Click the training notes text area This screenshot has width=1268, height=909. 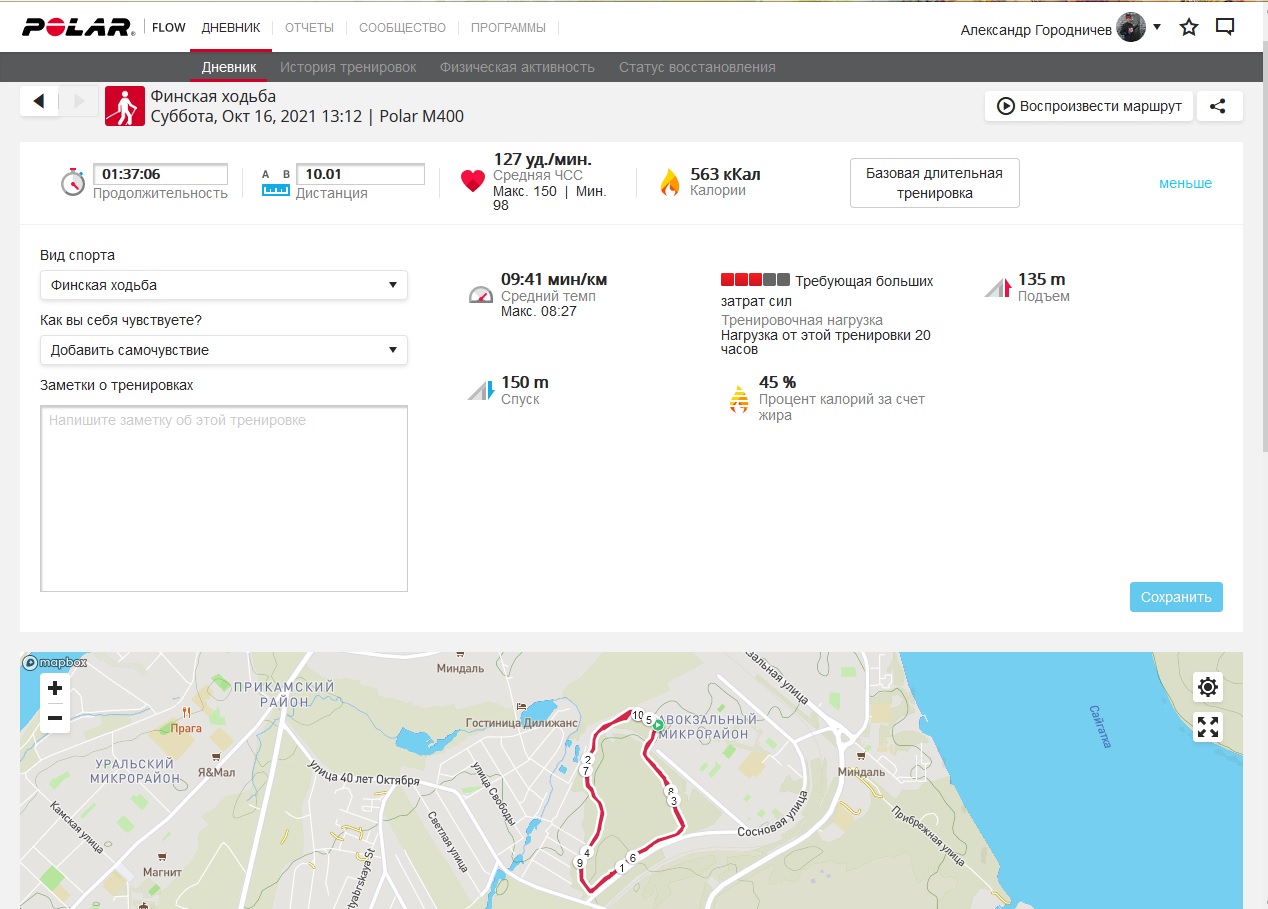click(x=224, y=498)
